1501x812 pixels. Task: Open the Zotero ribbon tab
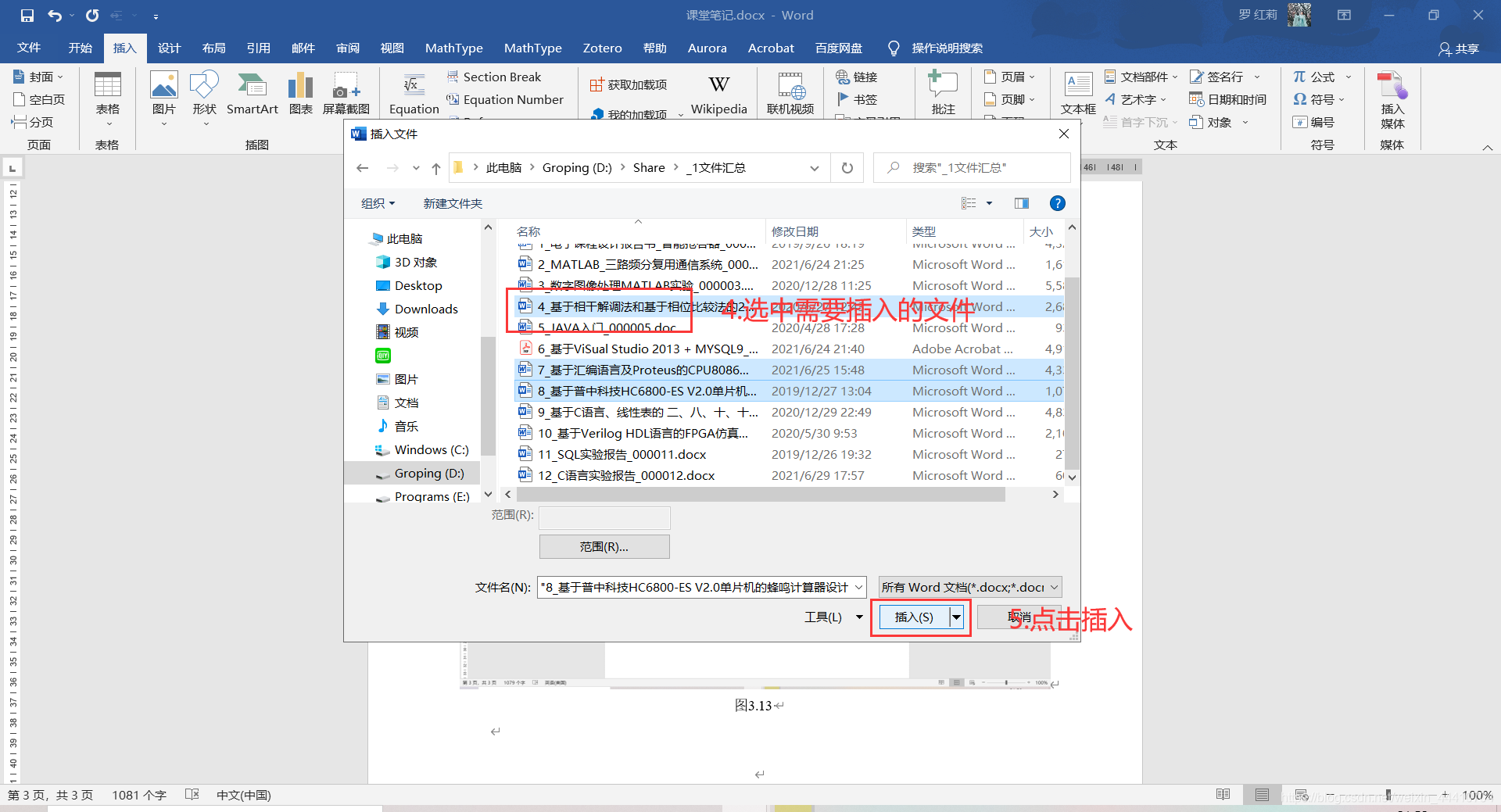[603, 48]
